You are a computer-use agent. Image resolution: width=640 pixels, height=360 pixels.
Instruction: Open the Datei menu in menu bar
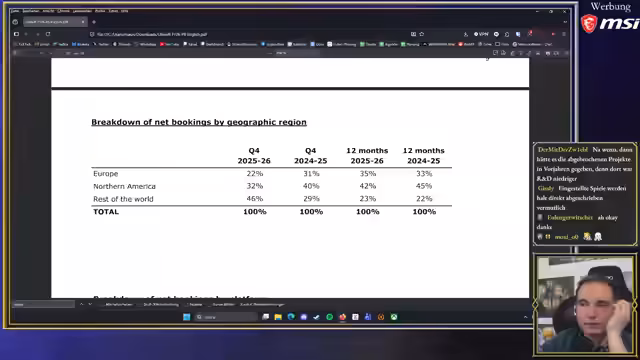coord(16,11)
